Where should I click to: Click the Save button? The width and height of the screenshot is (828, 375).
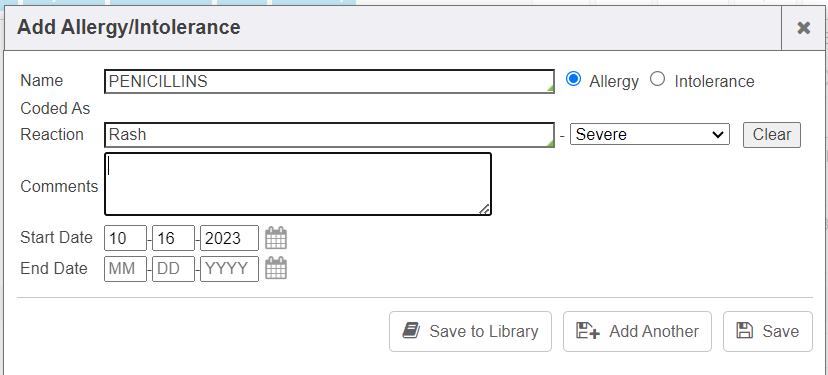(767, 331)
